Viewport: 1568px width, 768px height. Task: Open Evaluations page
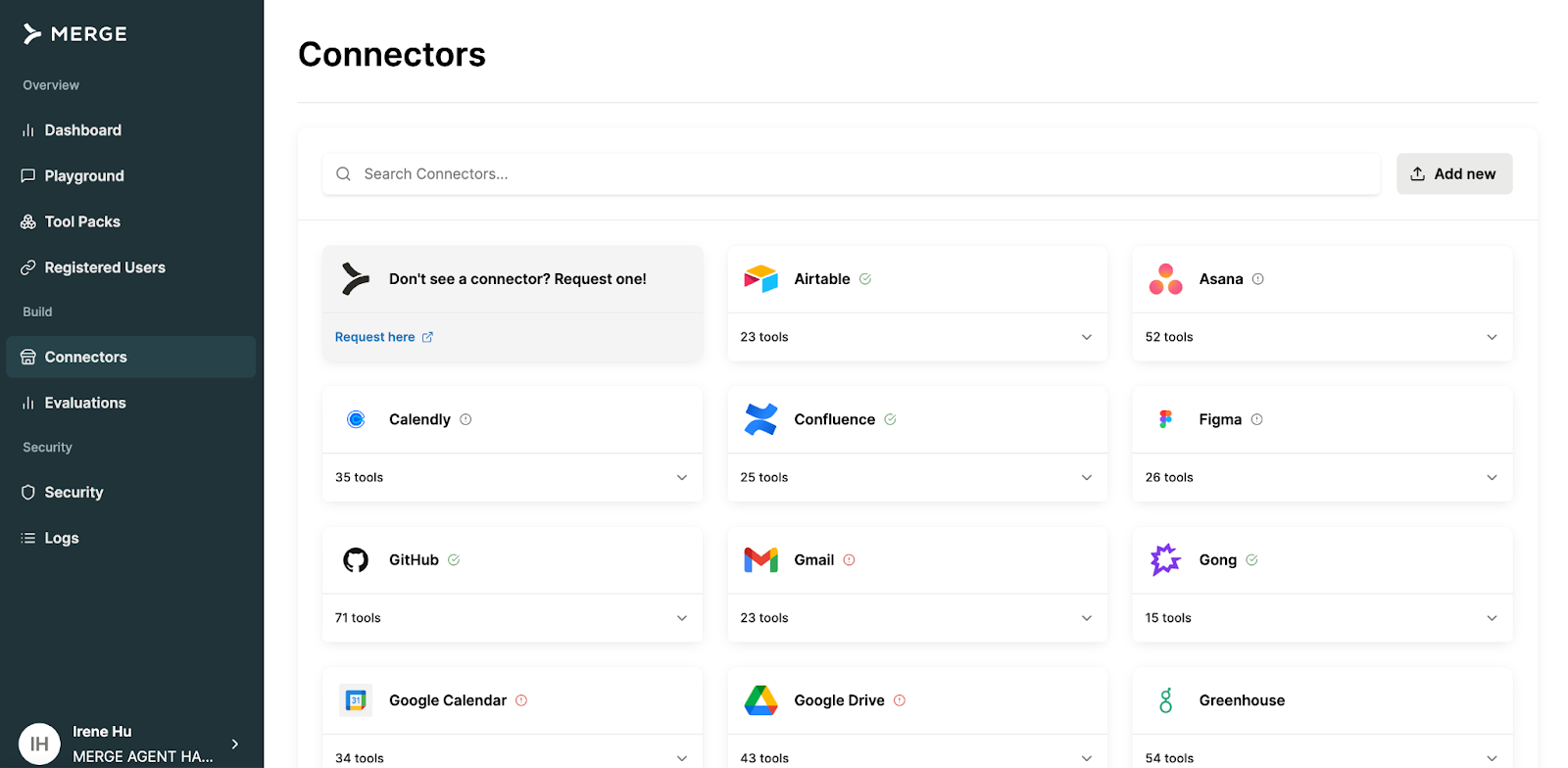[x=130, y=403]
